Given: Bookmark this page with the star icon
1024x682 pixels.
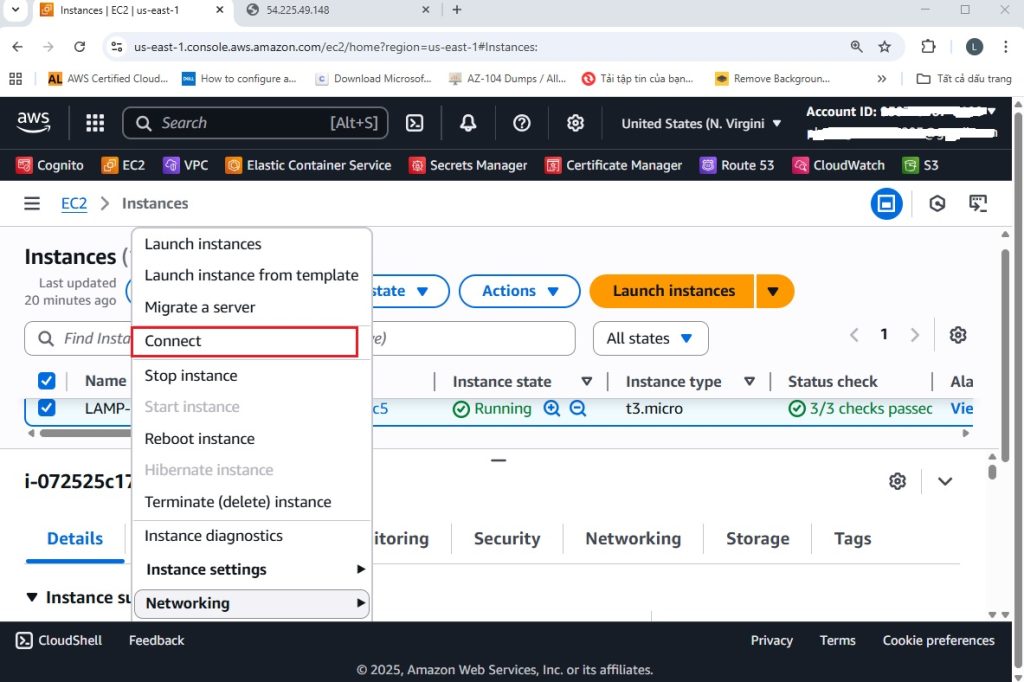Looking at the screenshot, I should pos(884,46).
